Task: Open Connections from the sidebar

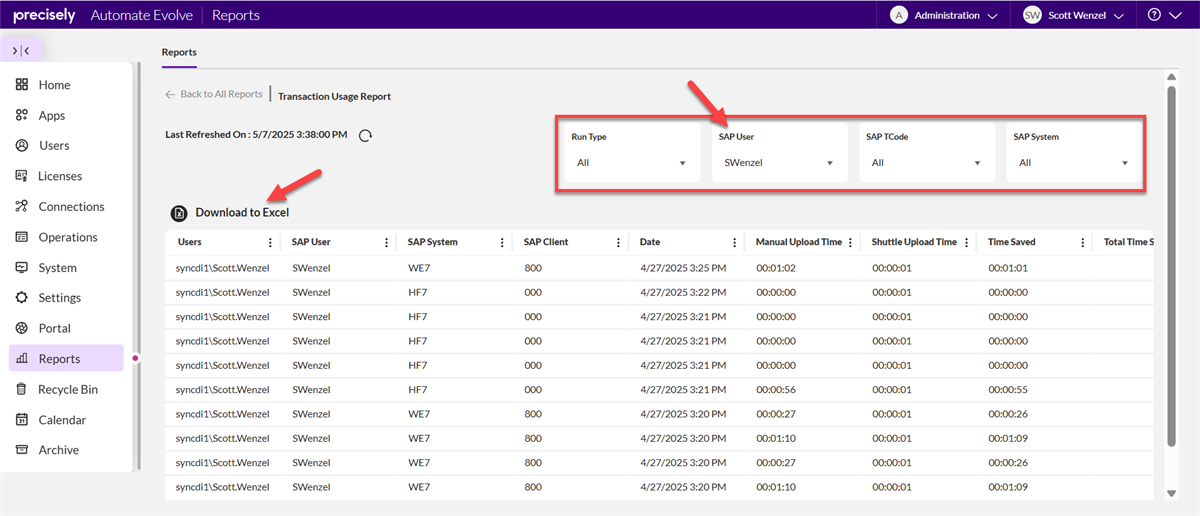Action: 70,206
